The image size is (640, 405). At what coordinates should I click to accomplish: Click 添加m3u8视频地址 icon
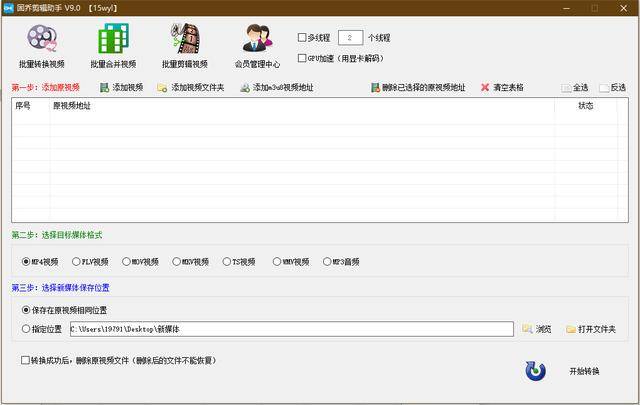pyautogui.click(x=244, y=88)
